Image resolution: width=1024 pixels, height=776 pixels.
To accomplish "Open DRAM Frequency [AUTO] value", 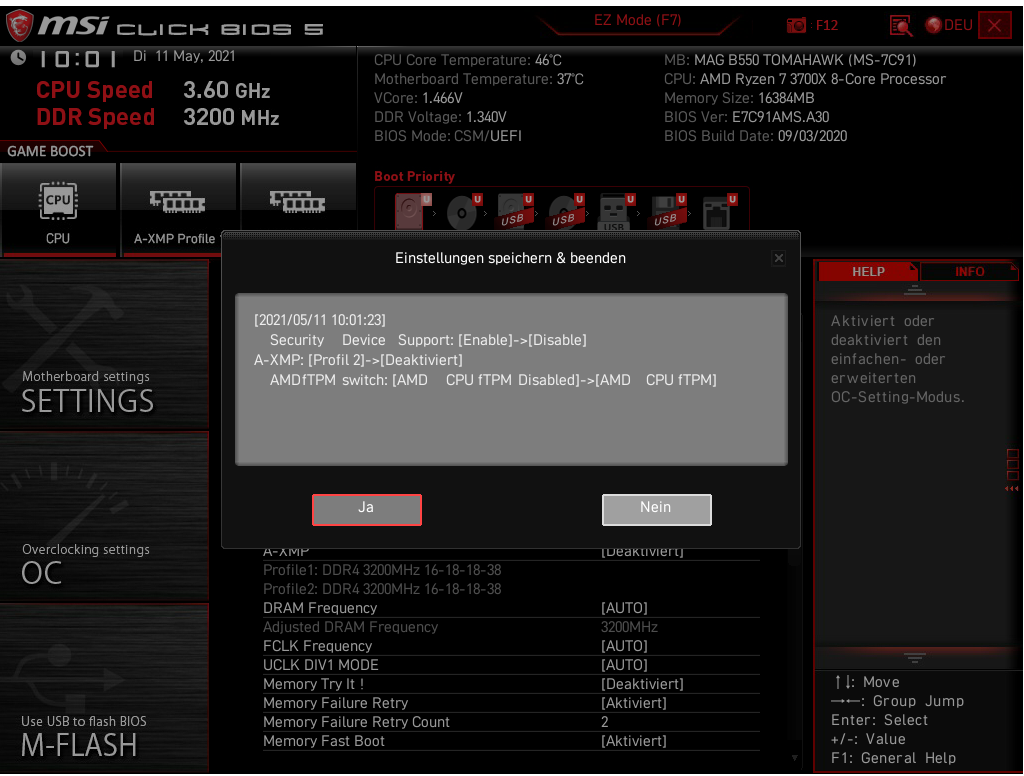I will tap(624, 608).
